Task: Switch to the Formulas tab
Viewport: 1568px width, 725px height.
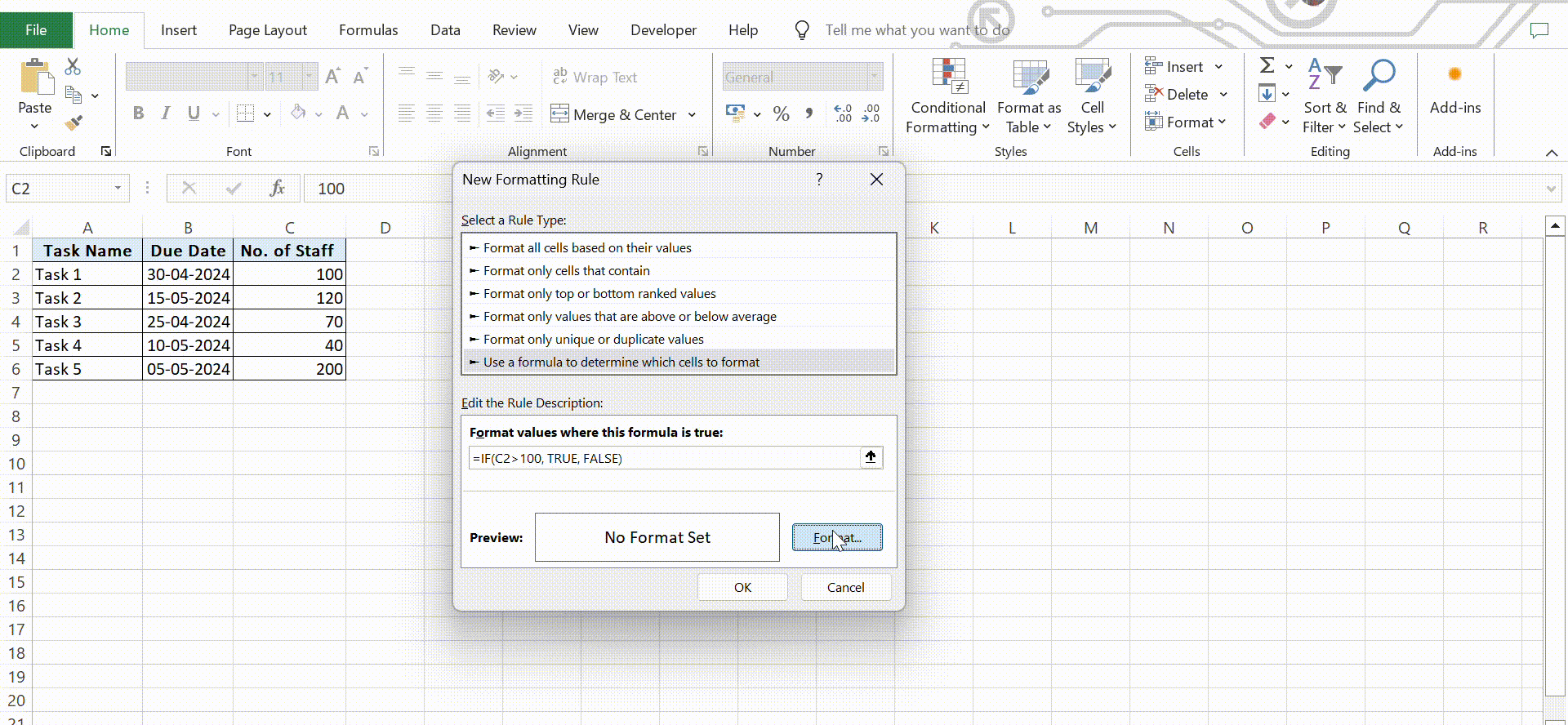Action: click(368, 30)
